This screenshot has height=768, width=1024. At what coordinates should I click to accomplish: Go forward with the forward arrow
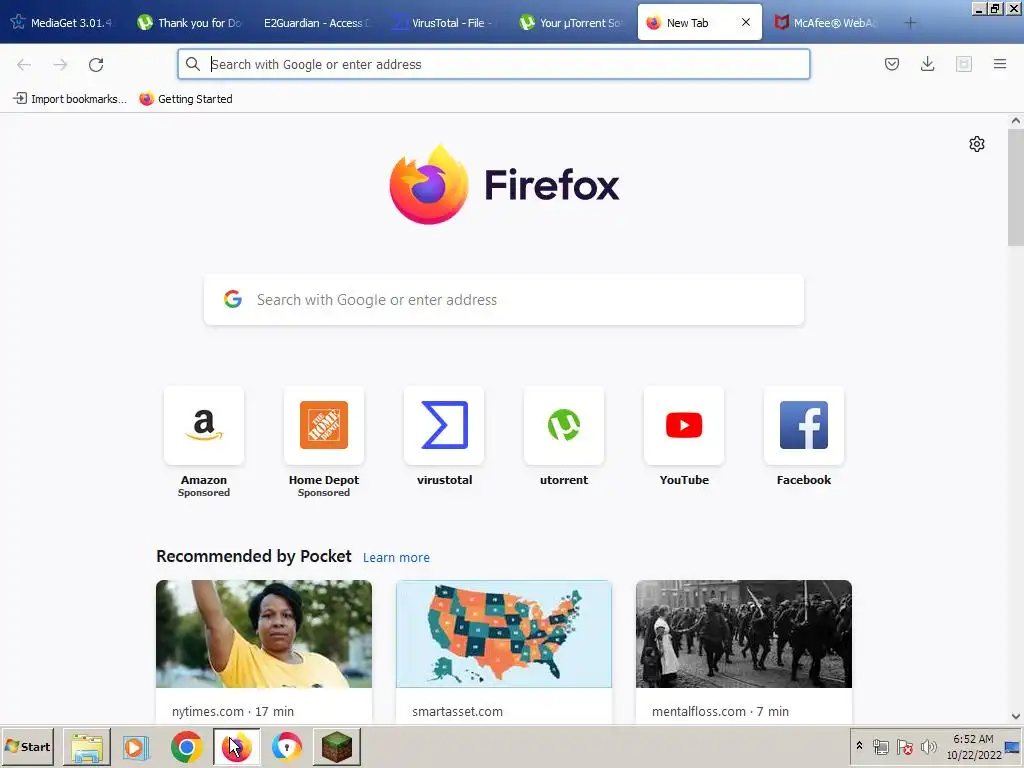tap(60, 64)
